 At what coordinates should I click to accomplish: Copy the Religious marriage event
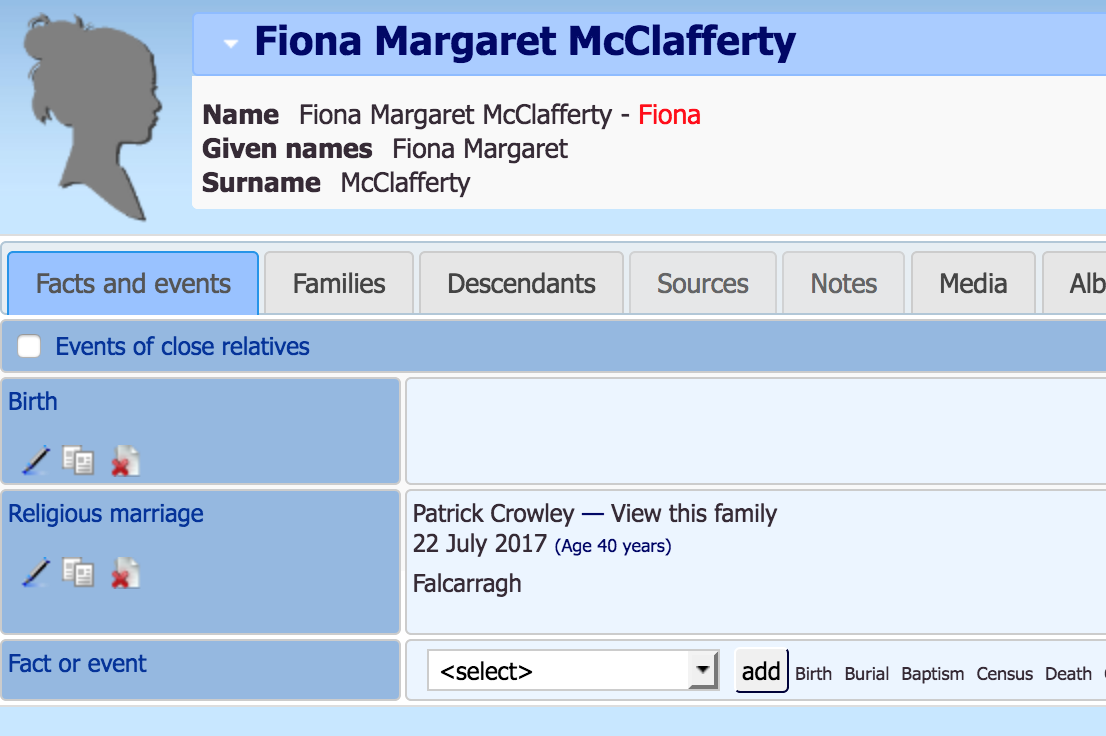pyautogui.click(x=78, y=572)
